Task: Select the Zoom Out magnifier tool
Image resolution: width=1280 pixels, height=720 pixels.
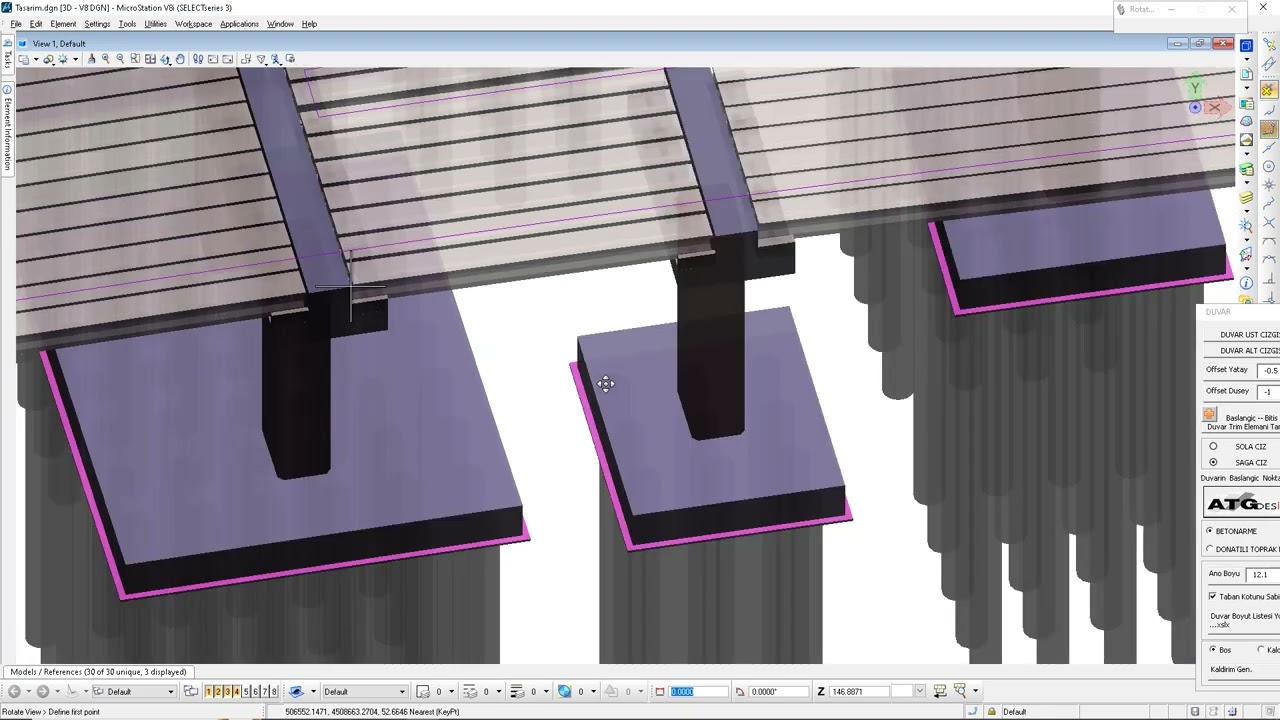Action: click(120, 59)
